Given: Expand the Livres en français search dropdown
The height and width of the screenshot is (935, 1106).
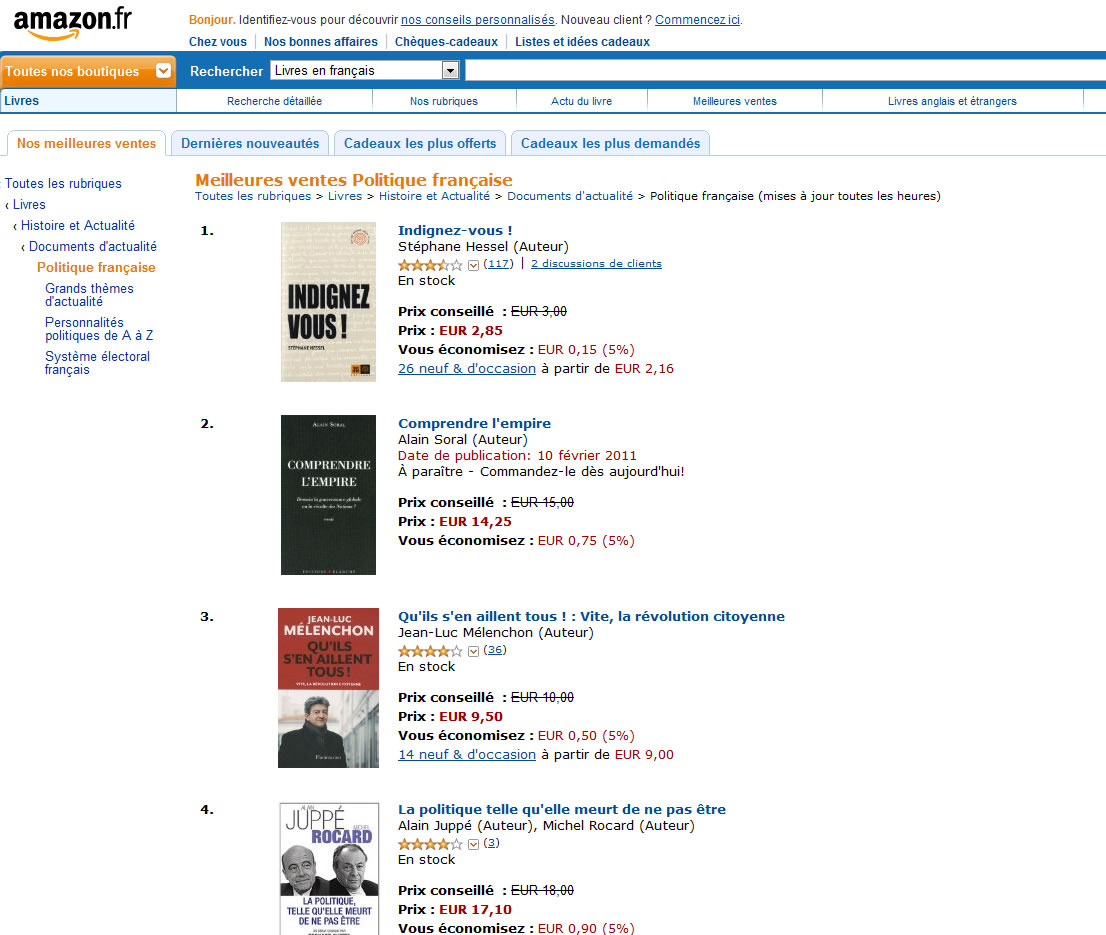Looking at the screenshot, I should (450, 71).
